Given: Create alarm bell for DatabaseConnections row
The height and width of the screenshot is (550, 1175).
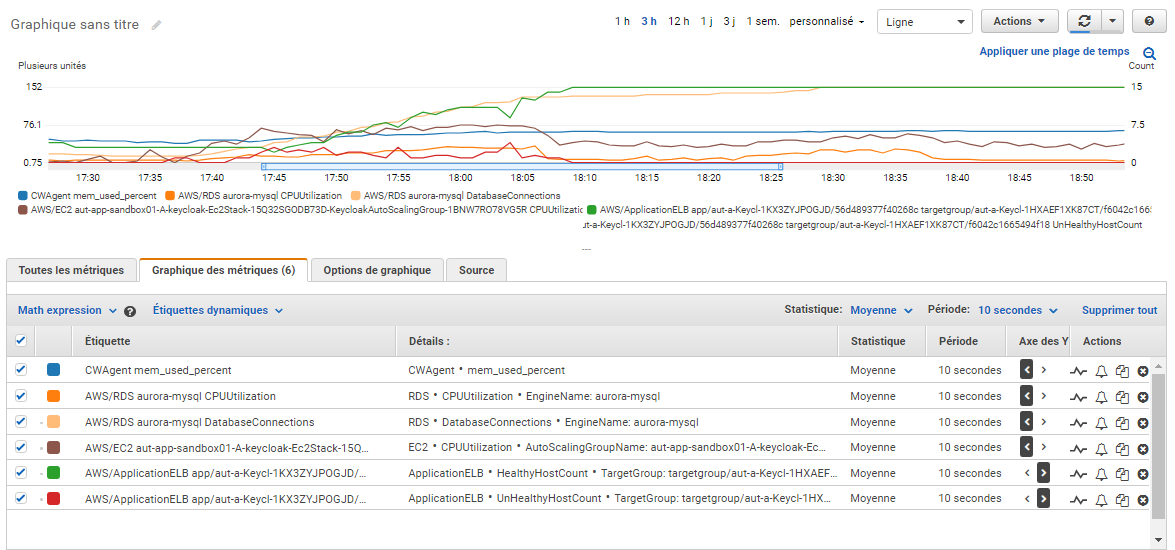Looking at the screenshot, I should pyautogui.click(x=1101, y=423).
